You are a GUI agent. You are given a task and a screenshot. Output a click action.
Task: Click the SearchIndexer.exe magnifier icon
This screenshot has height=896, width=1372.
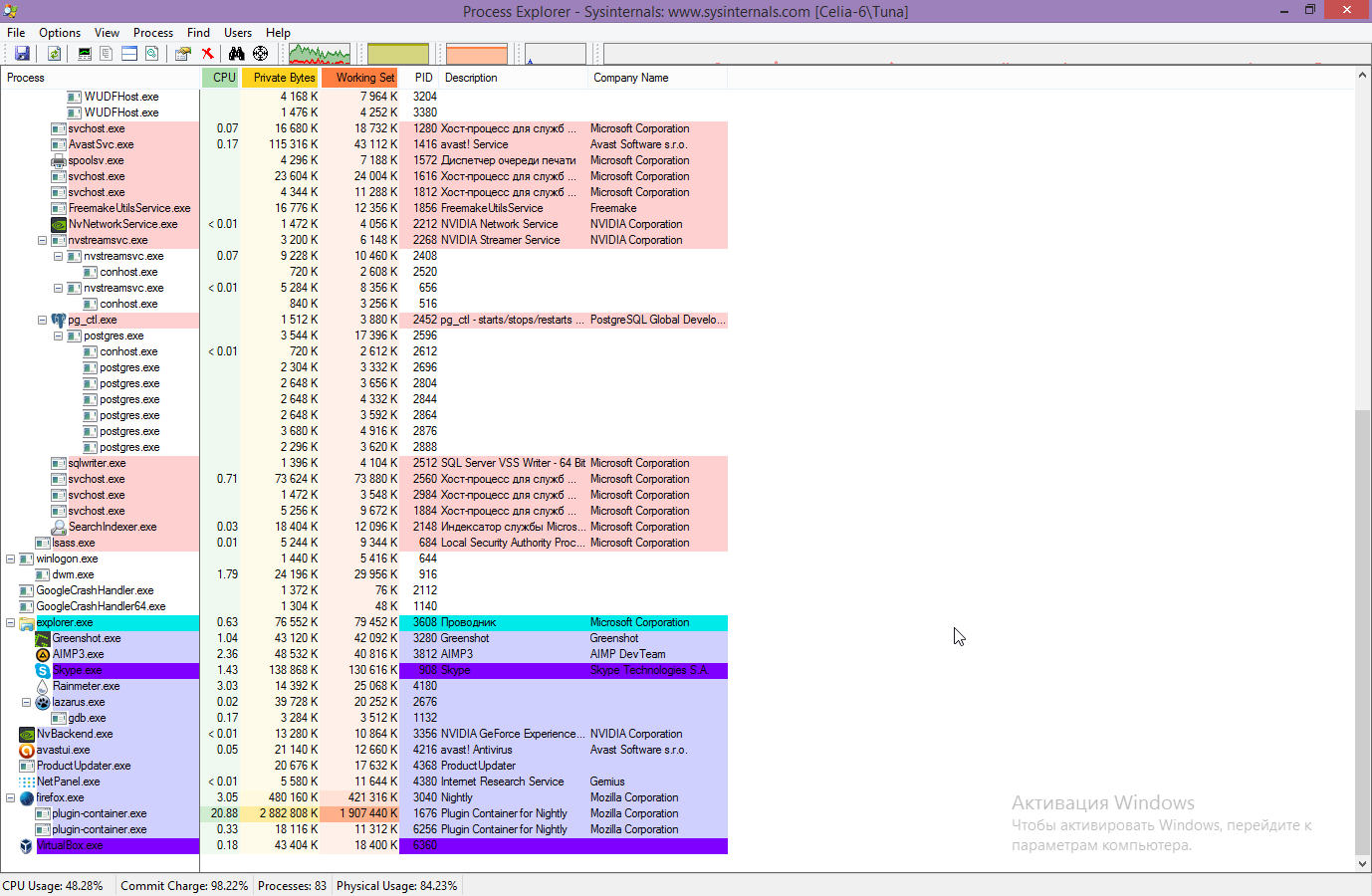59,527
